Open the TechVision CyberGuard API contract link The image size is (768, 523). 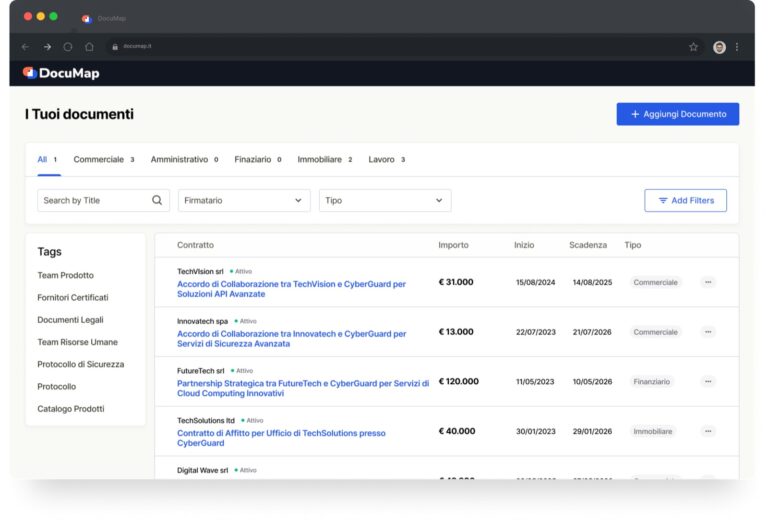click(291, 289)
